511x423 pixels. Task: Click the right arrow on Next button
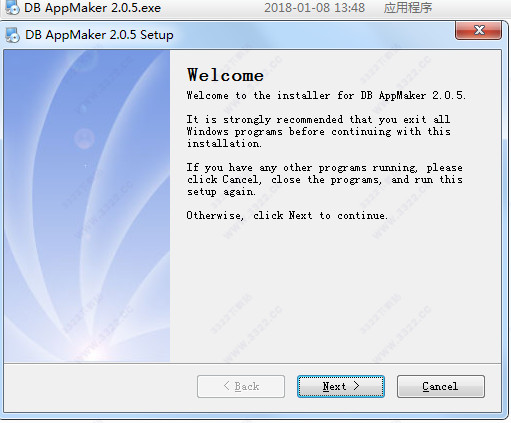point(356,386)
